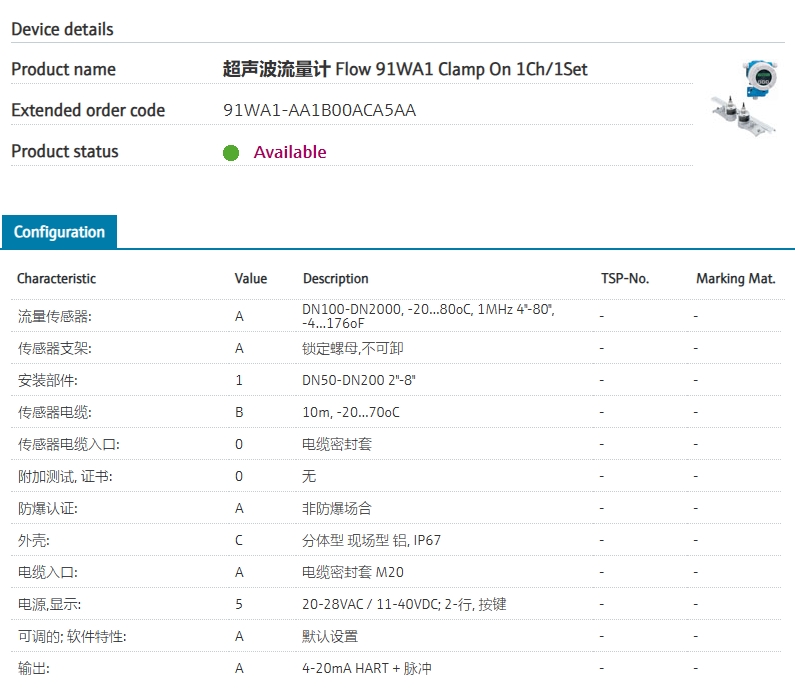This screenshot has width=795, height=695.
Task: Select the 流量传感器 characteristic row
Action: coord(54,316)
